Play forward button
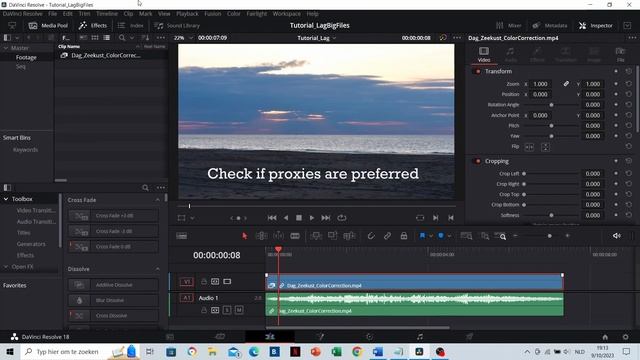 tap(312, 218)
